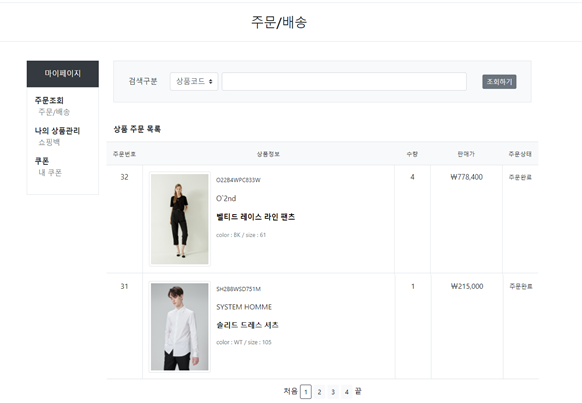Open the black pants product thumbnail
582x403 pixels.
pyautogui.click(x=180, y=219)
